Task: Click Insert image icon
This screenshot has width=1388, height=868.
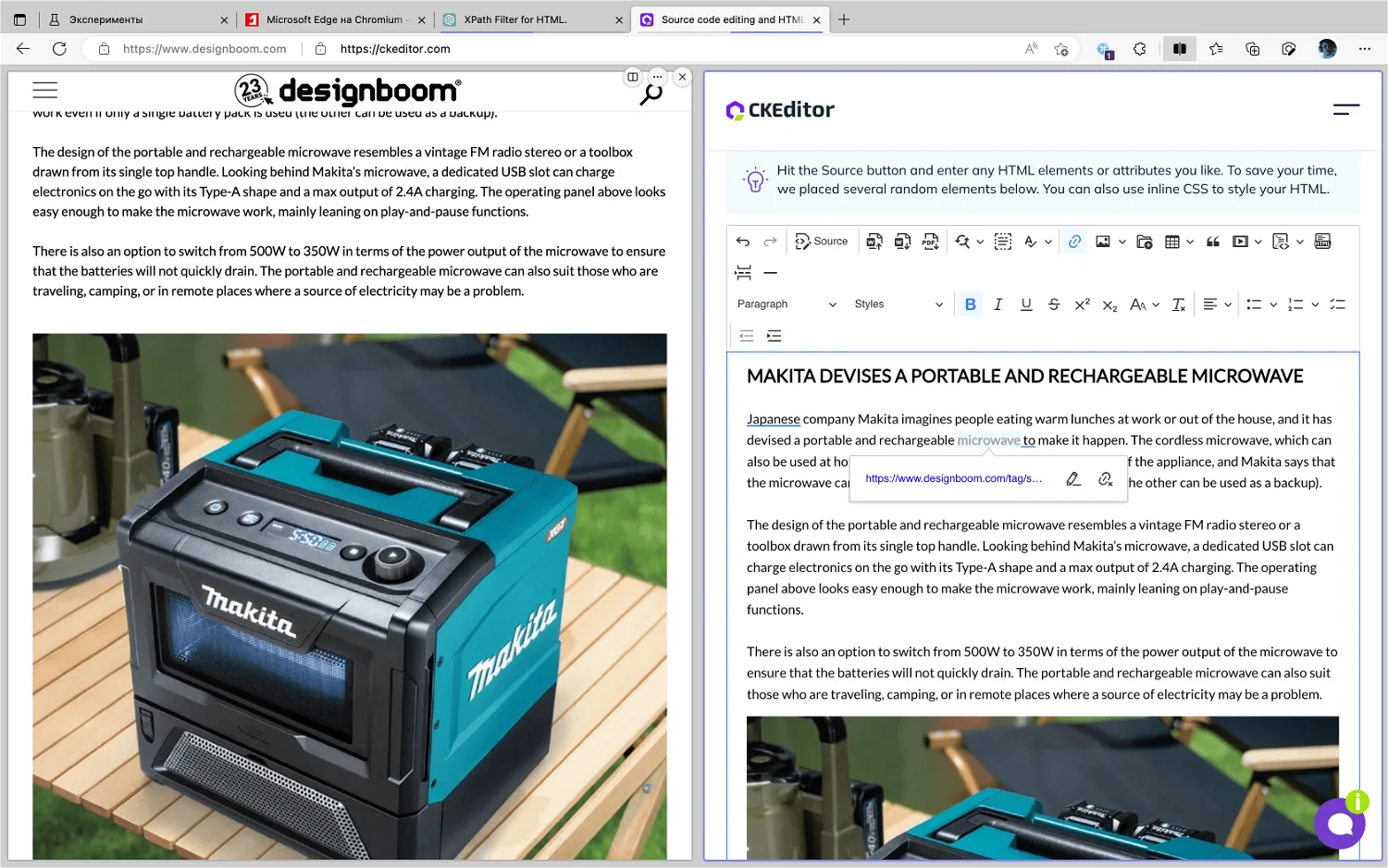Action: [x=1103, y=242]
